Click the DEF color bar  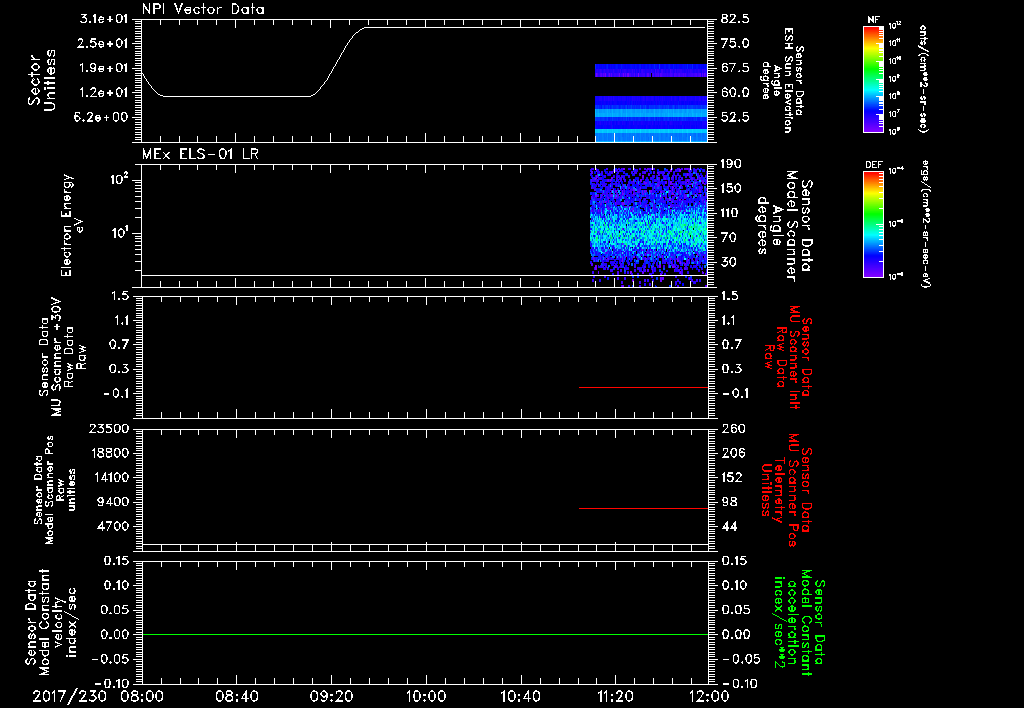[874, 224]
